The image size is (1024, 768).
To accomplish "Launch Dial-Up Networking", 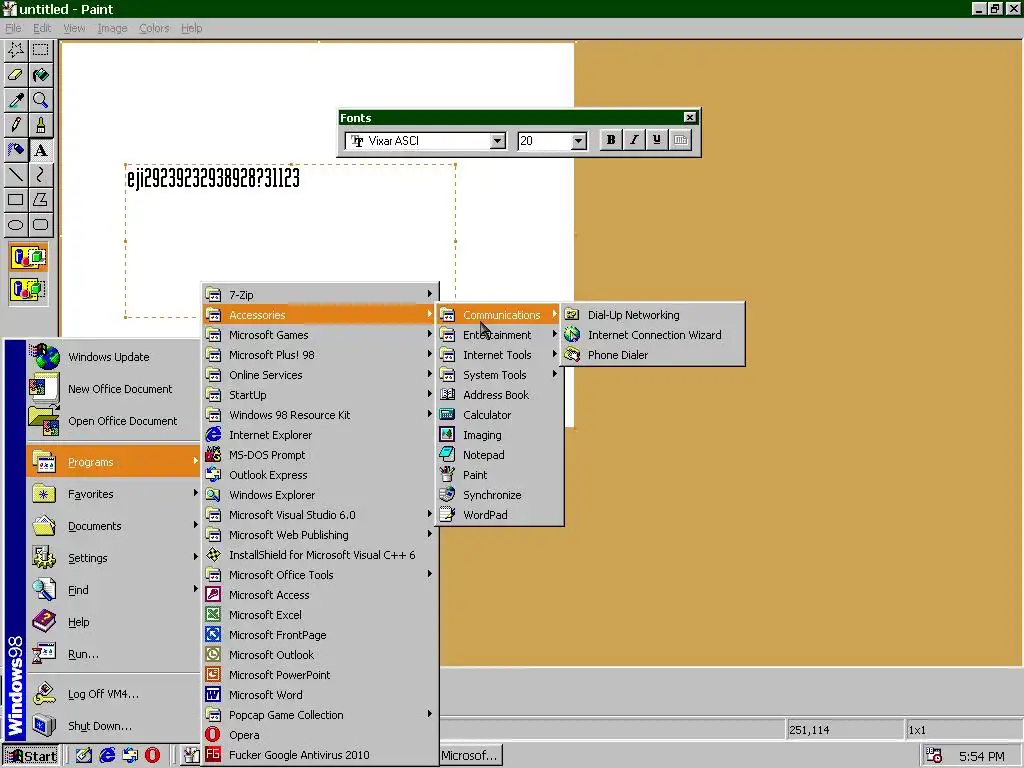I will [652, 315].
